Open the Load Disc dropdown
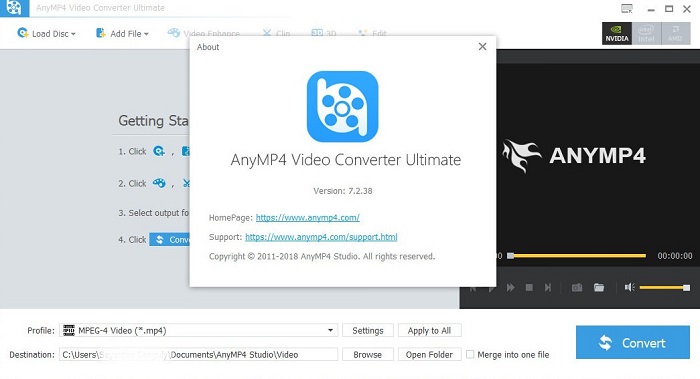700x379 pixels. click(46, 33)
